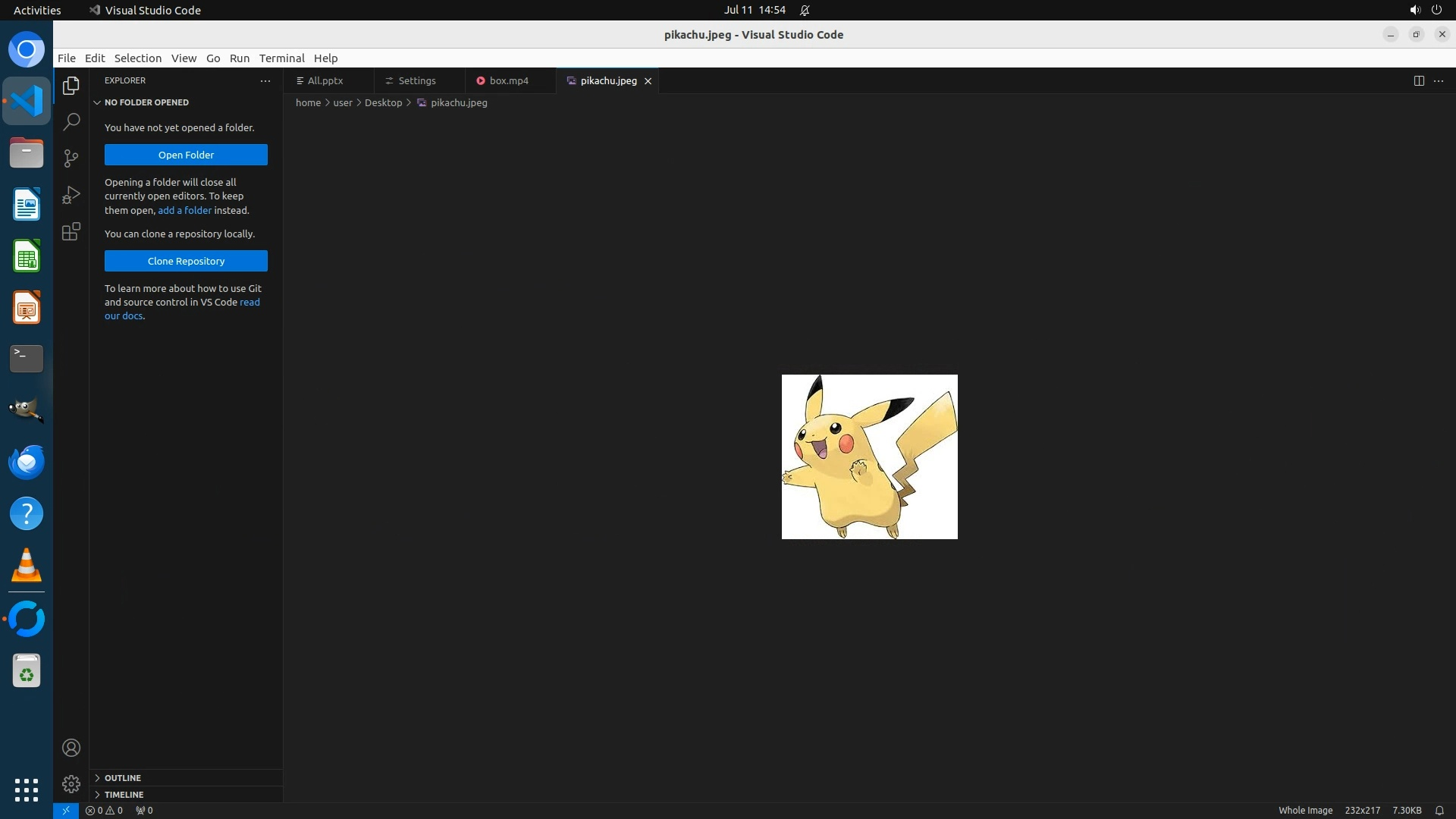Click the Clone Repository button
The image size is (1456, 819).
tap(186, 261)
